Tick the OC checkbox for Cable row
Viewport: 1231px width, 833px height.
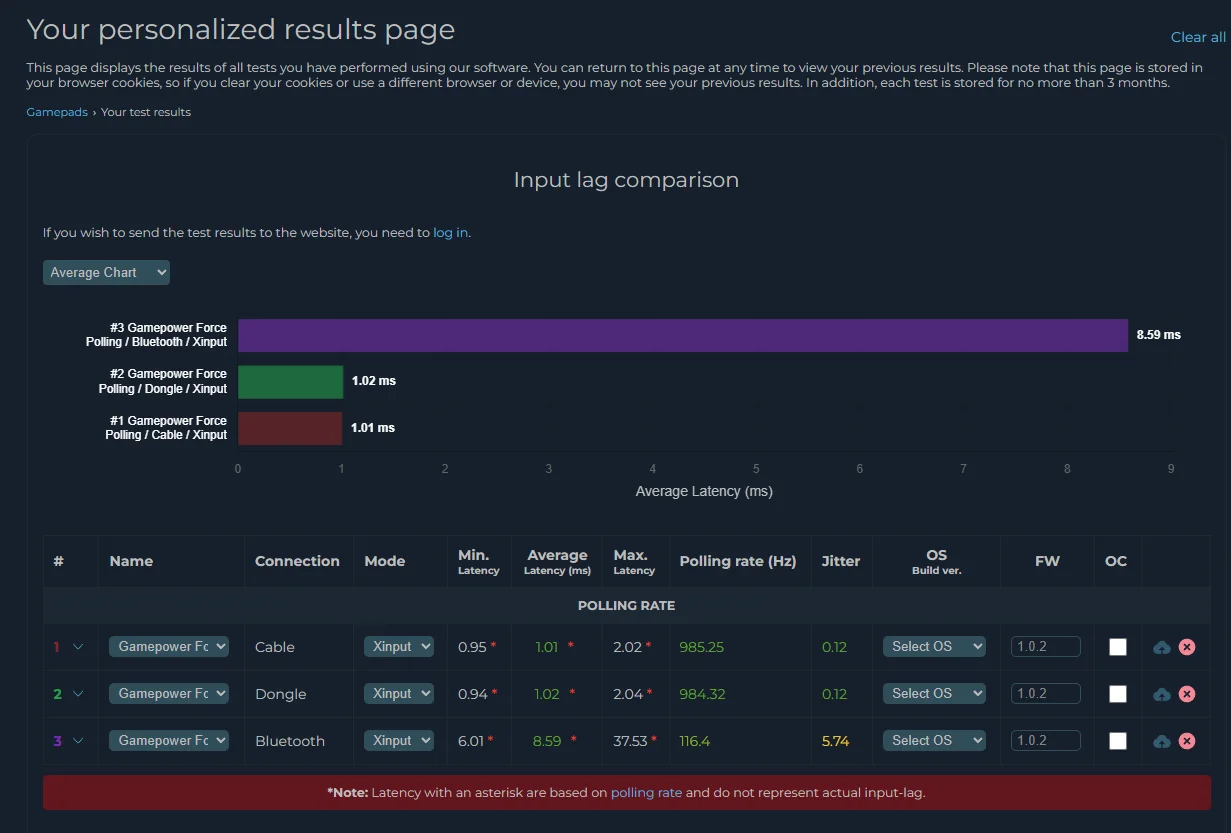tap(1118, 647)
